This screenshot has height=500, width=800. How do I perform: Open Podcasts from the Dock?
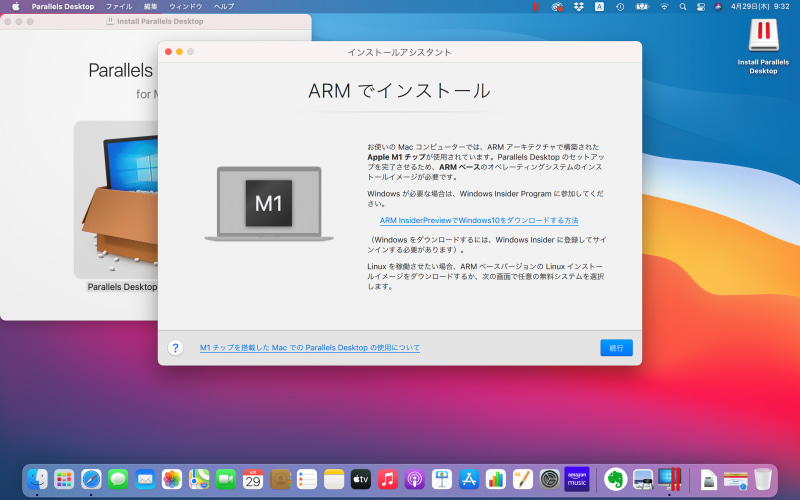(415, 479)
